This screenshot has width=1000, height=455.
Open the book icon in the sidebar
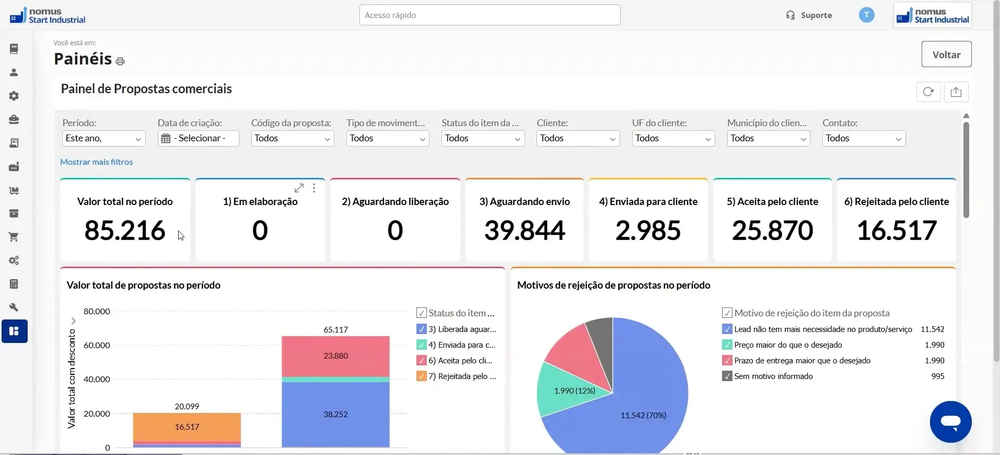14,49
